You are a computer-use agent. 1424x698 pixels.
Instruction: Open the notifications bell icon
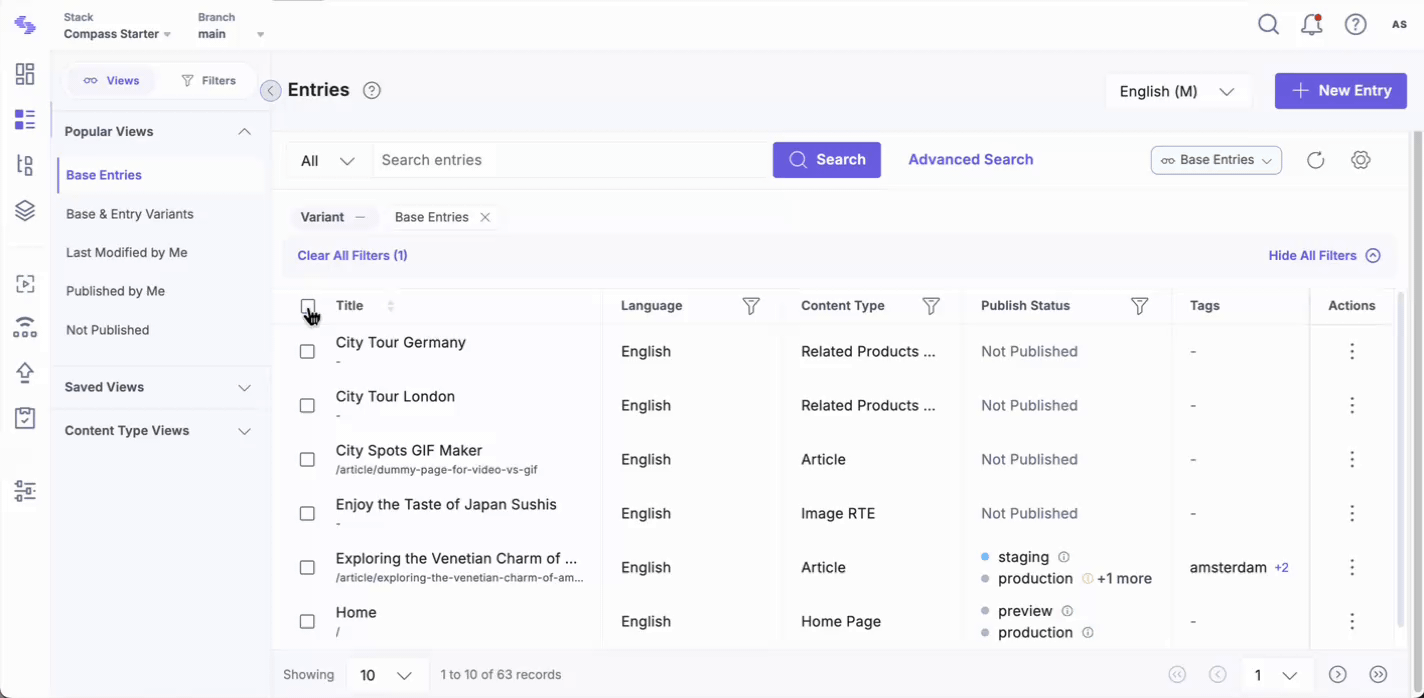(1312, 25)
